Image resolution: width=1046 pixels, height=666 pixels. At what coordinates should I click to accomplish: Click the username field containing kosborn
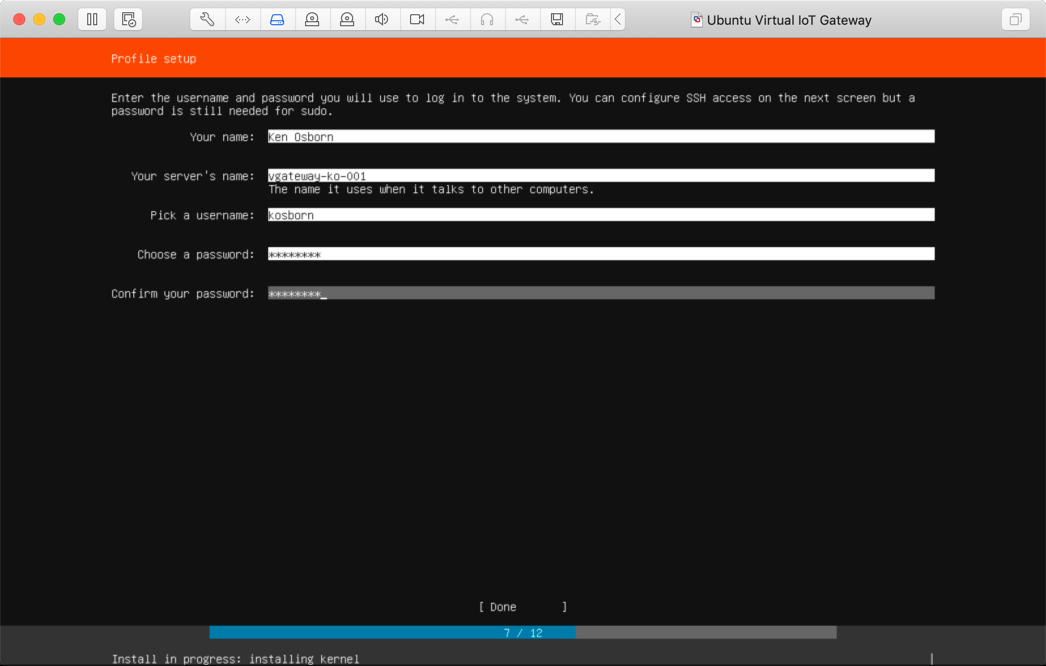[x=601, y=215]
